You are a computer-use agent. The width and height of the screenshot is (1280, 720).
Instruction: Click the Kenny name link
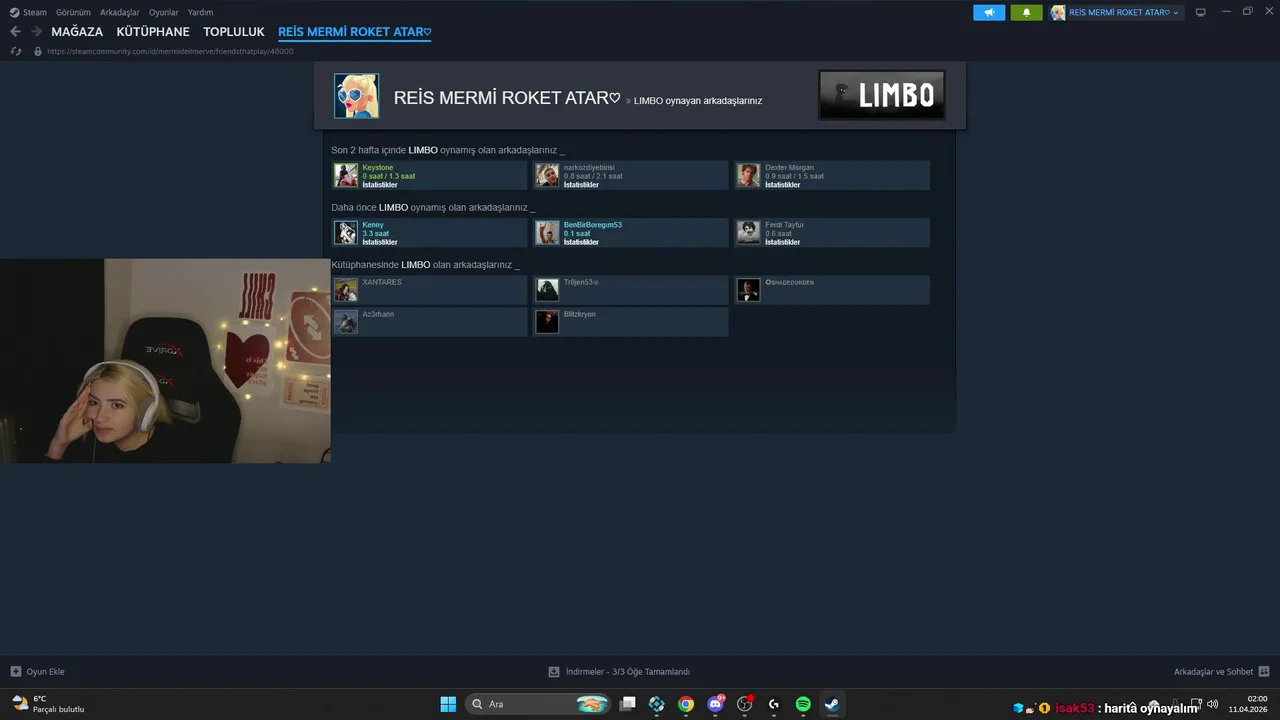coord(373,225)
